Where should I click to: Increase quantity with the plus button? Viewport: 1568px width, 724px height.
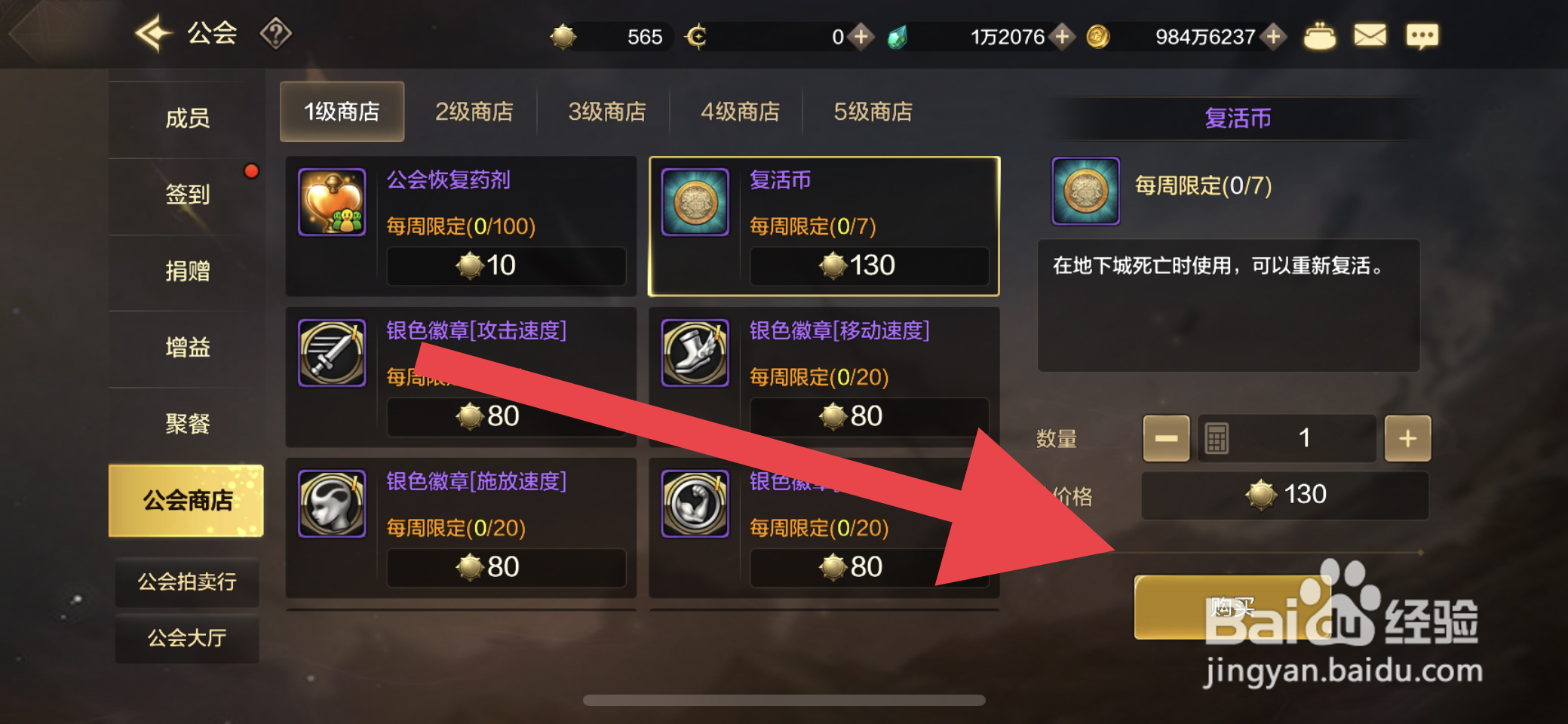tap(1407, 438)
